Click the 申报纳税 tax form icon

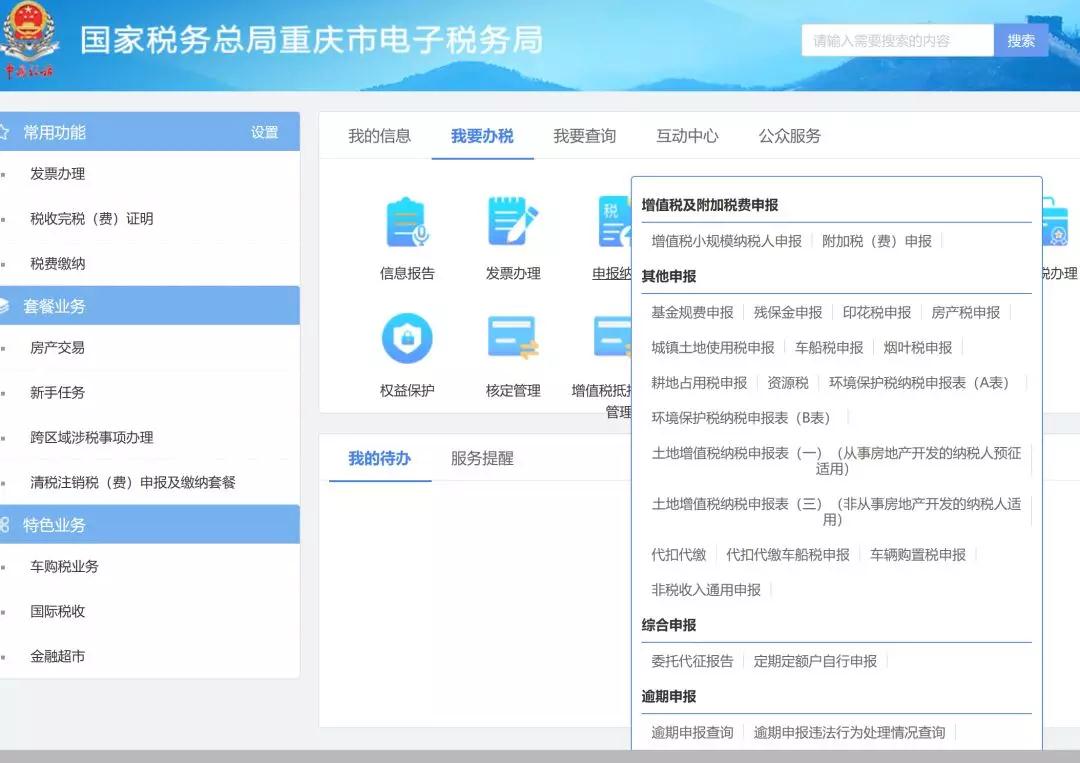615,222
